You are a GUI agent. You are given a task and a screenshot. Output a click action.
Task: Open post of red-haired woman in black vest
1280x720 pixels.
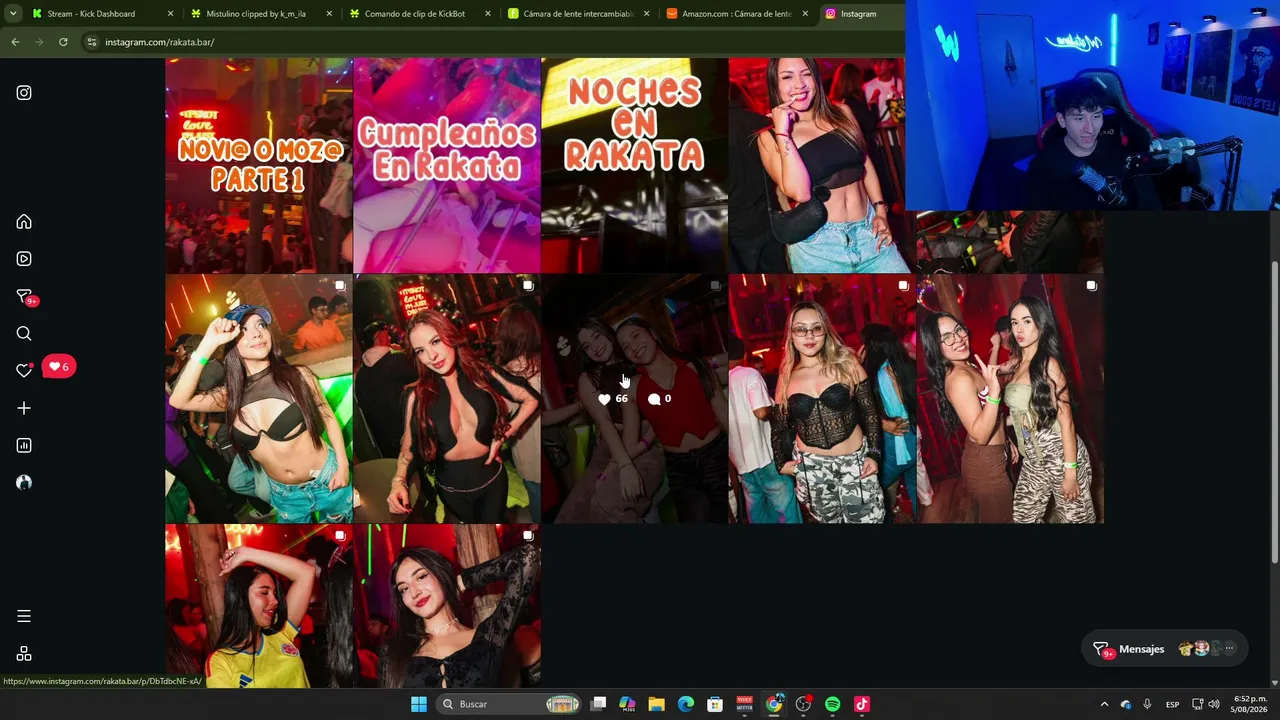(x=447, y=399)
